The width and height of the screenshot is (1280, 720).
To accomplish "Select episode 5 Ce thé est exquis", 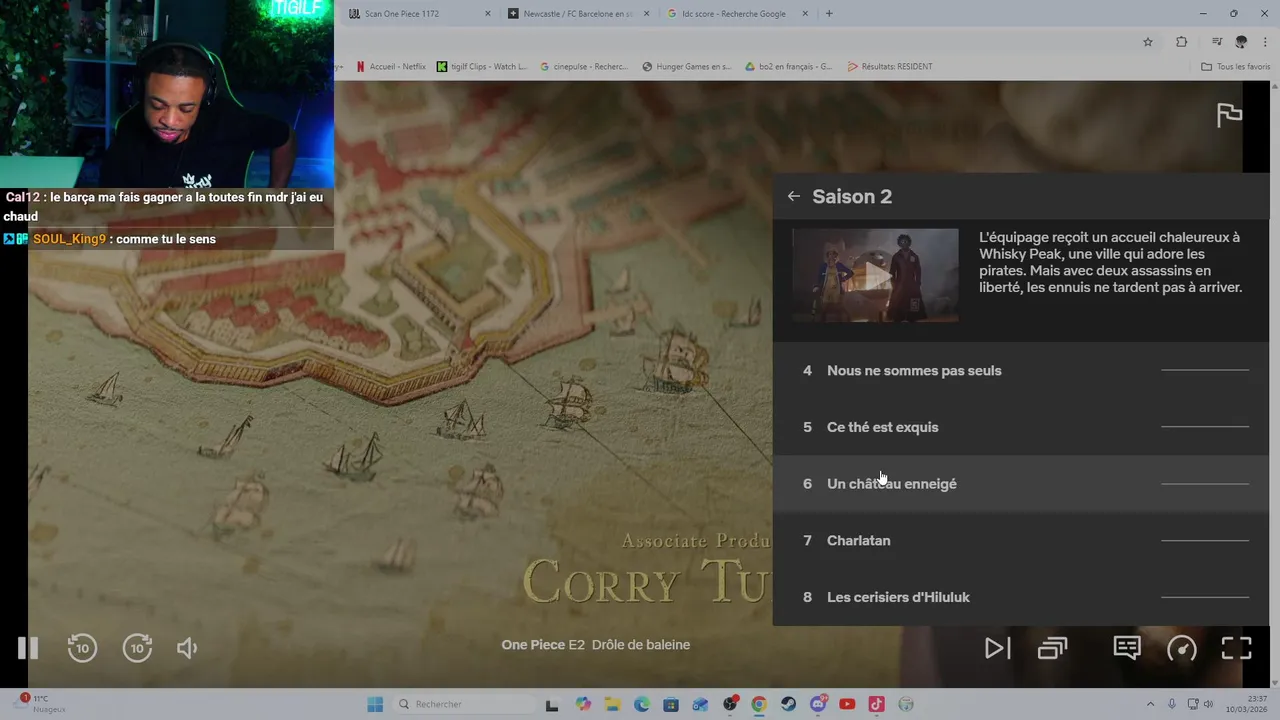I will tap(1020, 427).
